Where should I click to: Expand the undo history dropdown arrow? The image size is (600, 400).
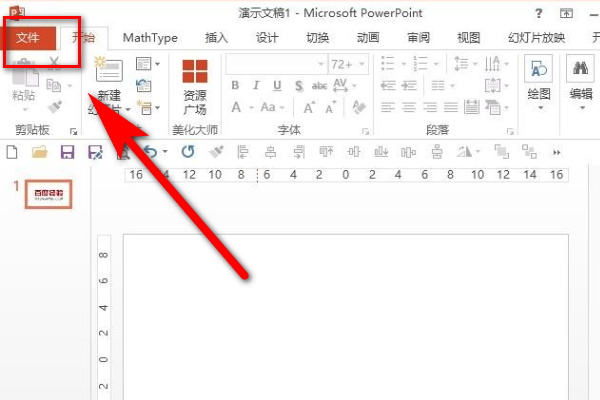tap(165, 152)
